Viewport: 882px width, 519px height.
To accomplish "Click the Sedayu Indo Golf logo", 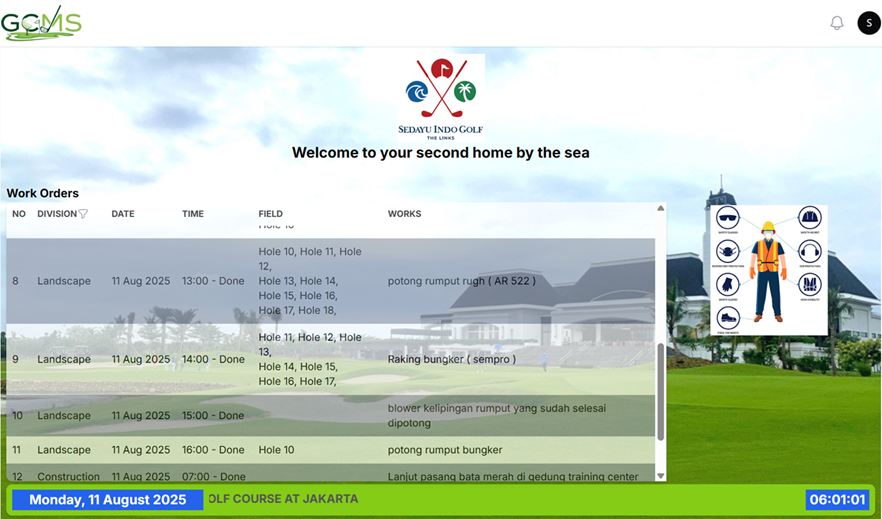I will 441,97.
